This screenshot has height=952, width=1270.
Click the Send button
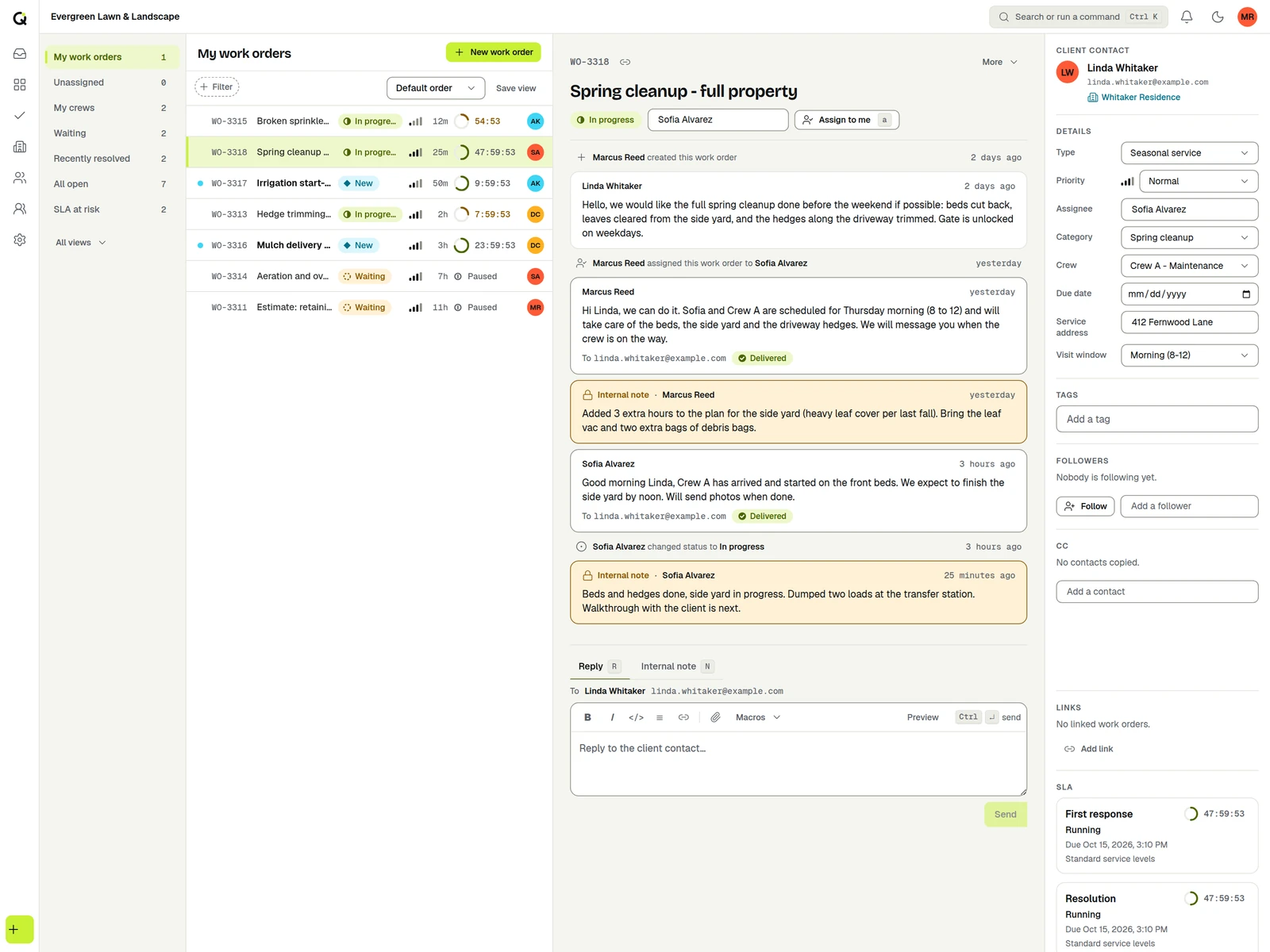pyautogui.click(x=1005, y=815)
